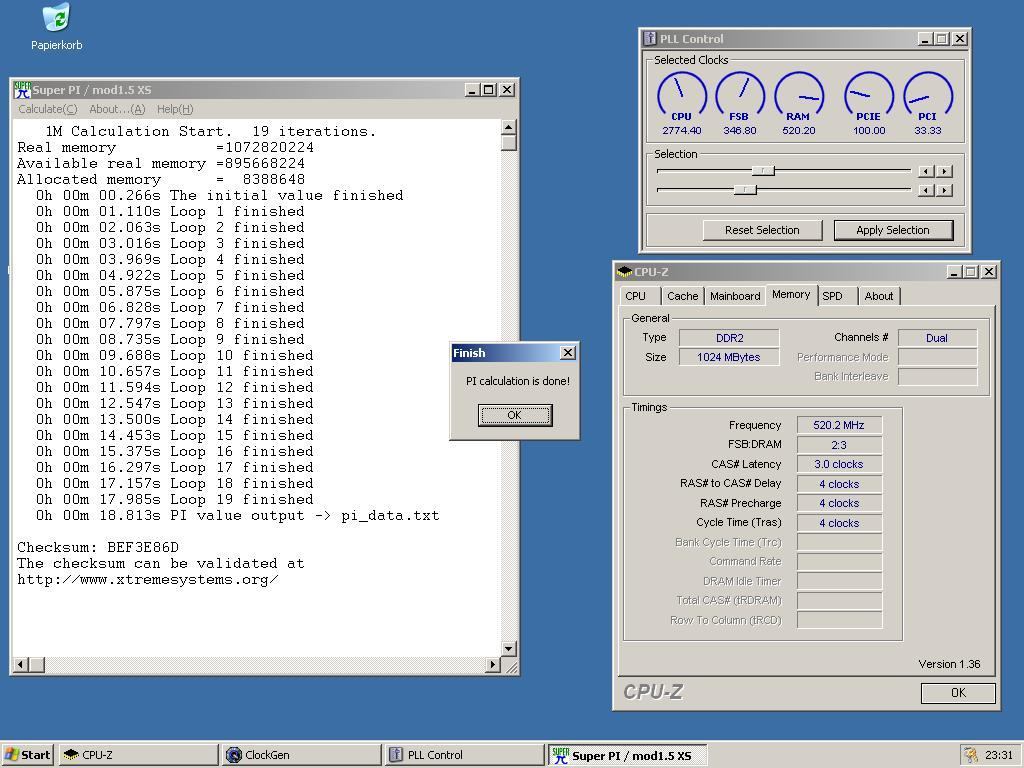The height and width of the screenshot is (768, 1024).
Task: Click the upper Selection slider thumb
Action: pos(763,170)
